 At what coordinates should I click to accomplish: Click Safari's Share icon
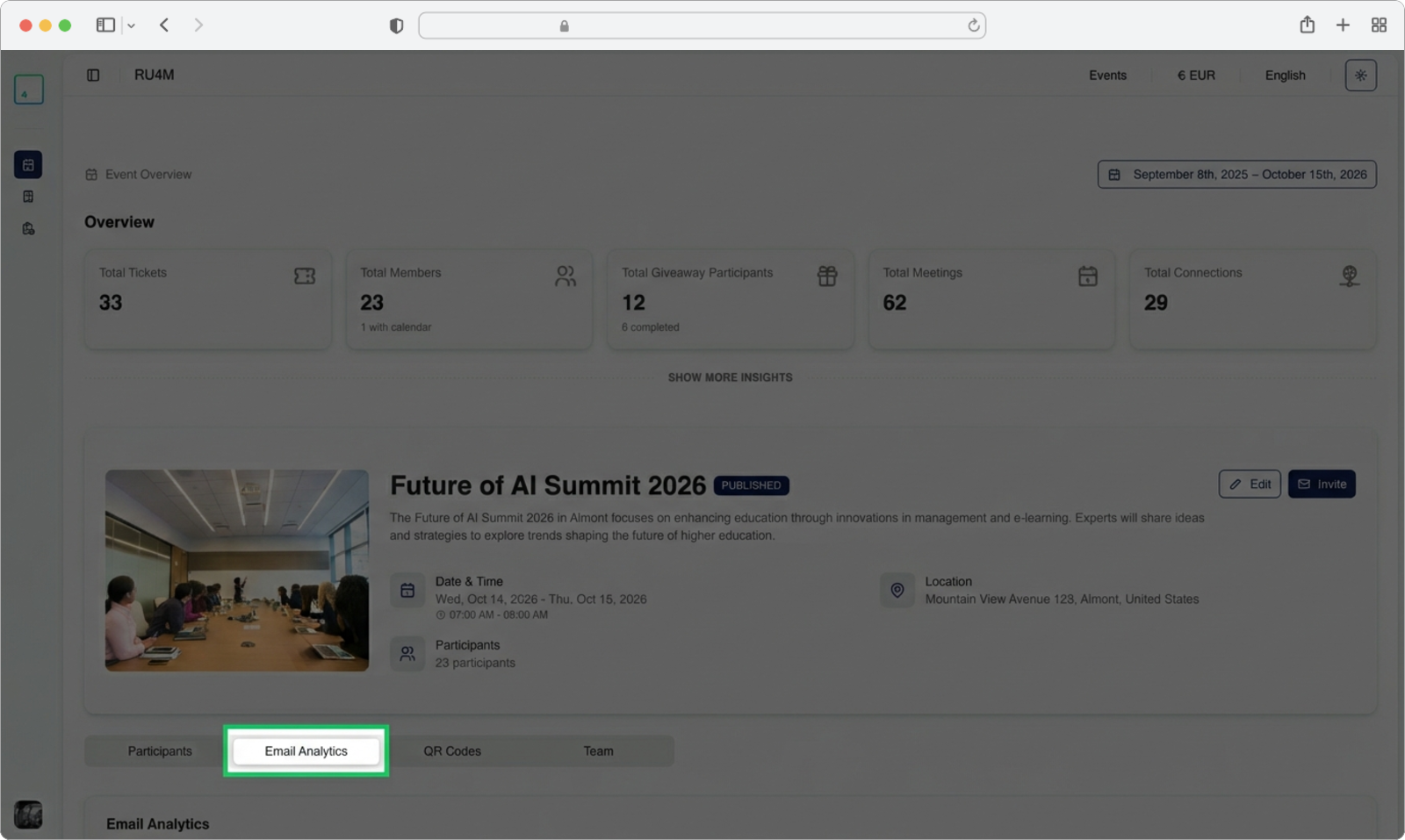1307,25
